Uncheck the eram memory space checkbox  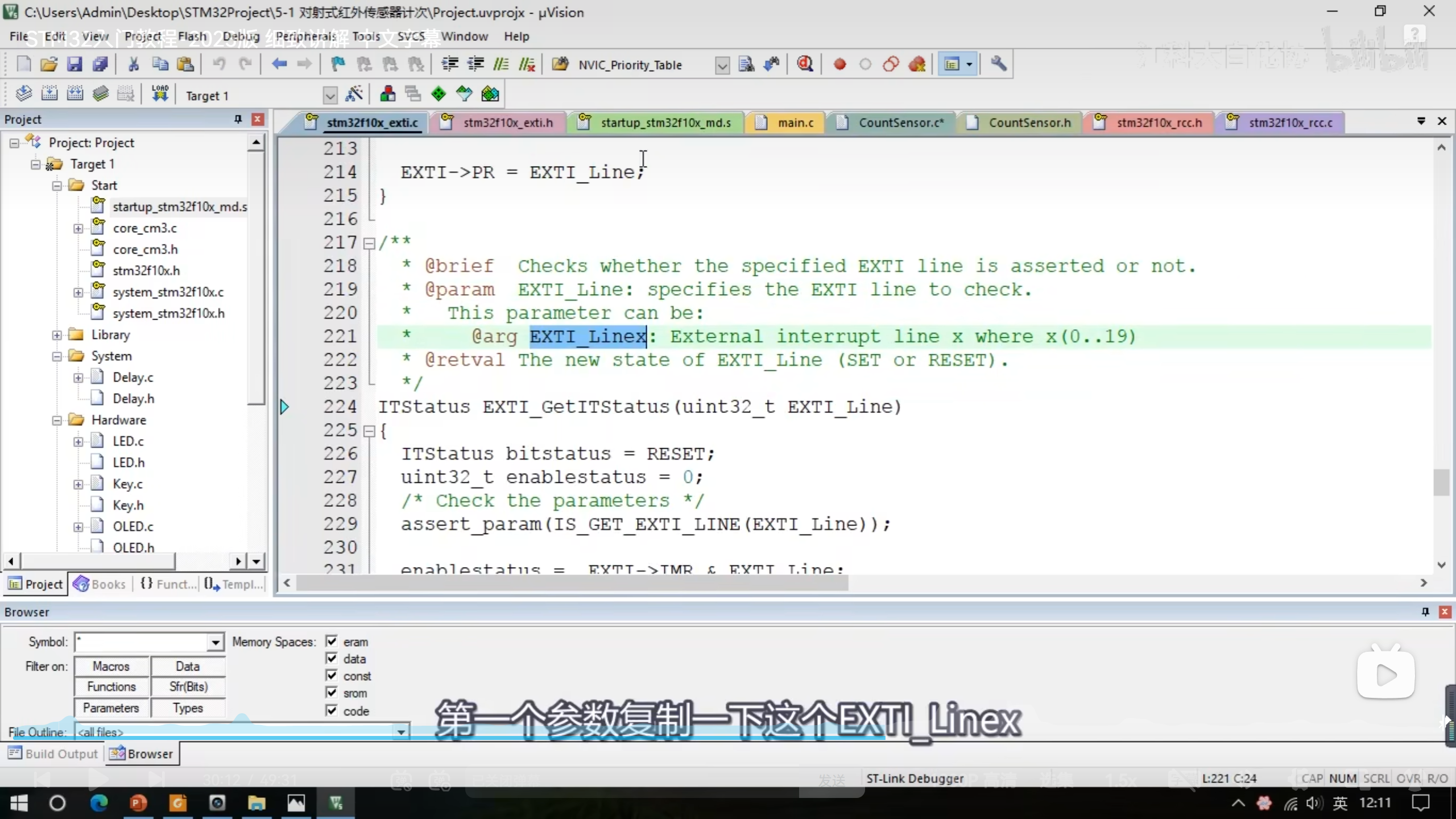(x=332, y=642)
